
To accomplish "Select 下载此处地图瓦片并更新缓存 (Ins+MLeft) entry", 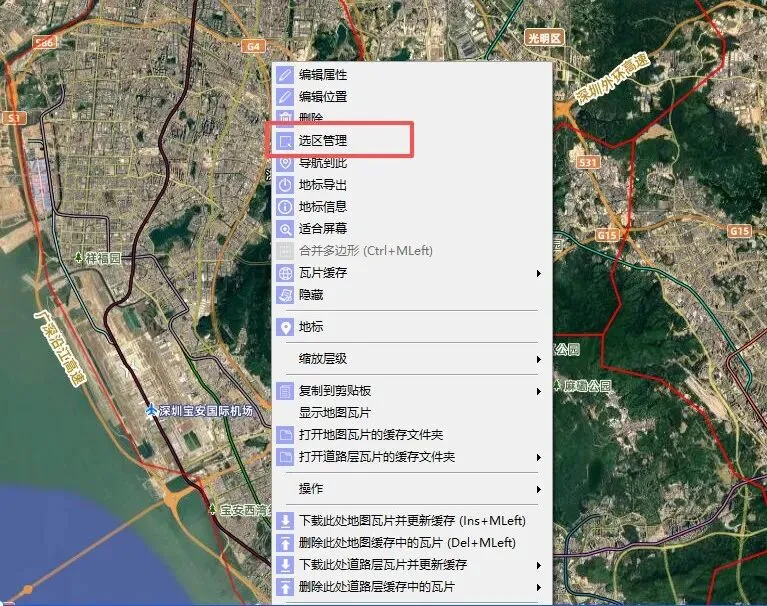I will click(x=412, y=521).
